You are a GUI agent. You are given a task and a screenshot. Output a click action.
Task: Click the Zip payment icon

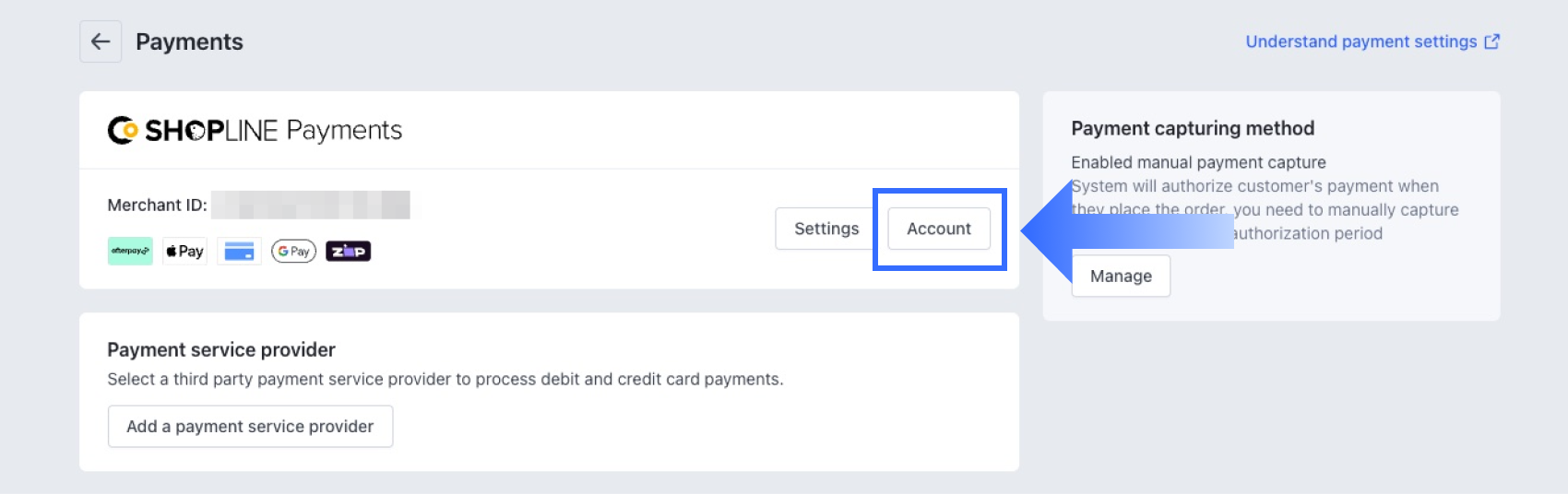348,251
